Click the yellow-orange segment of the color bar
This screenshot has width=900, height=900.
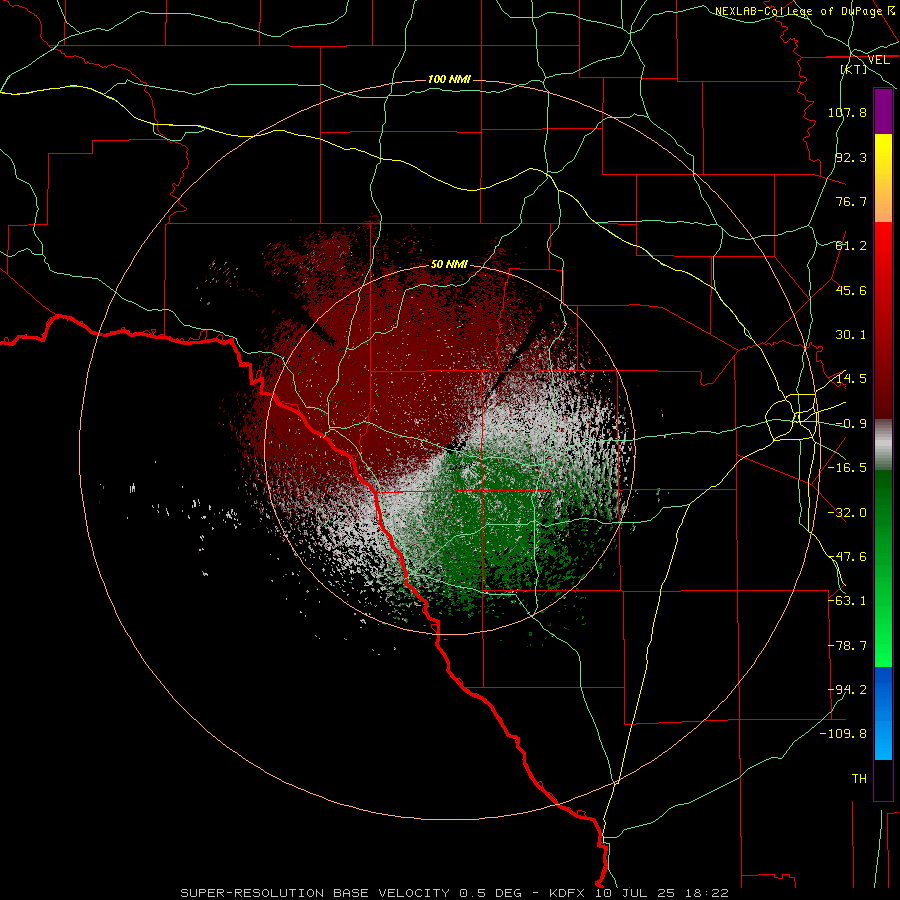pos(883,178)
